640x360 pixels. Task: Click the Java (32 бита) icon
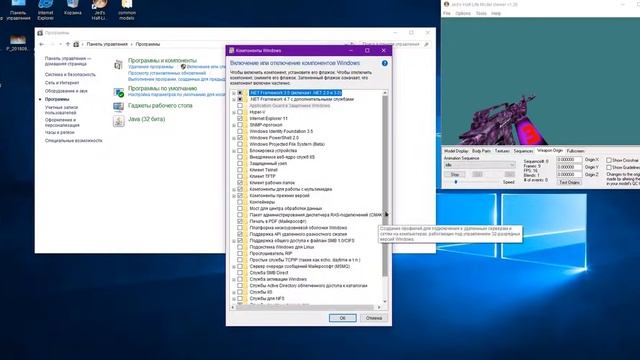(118, 120)
